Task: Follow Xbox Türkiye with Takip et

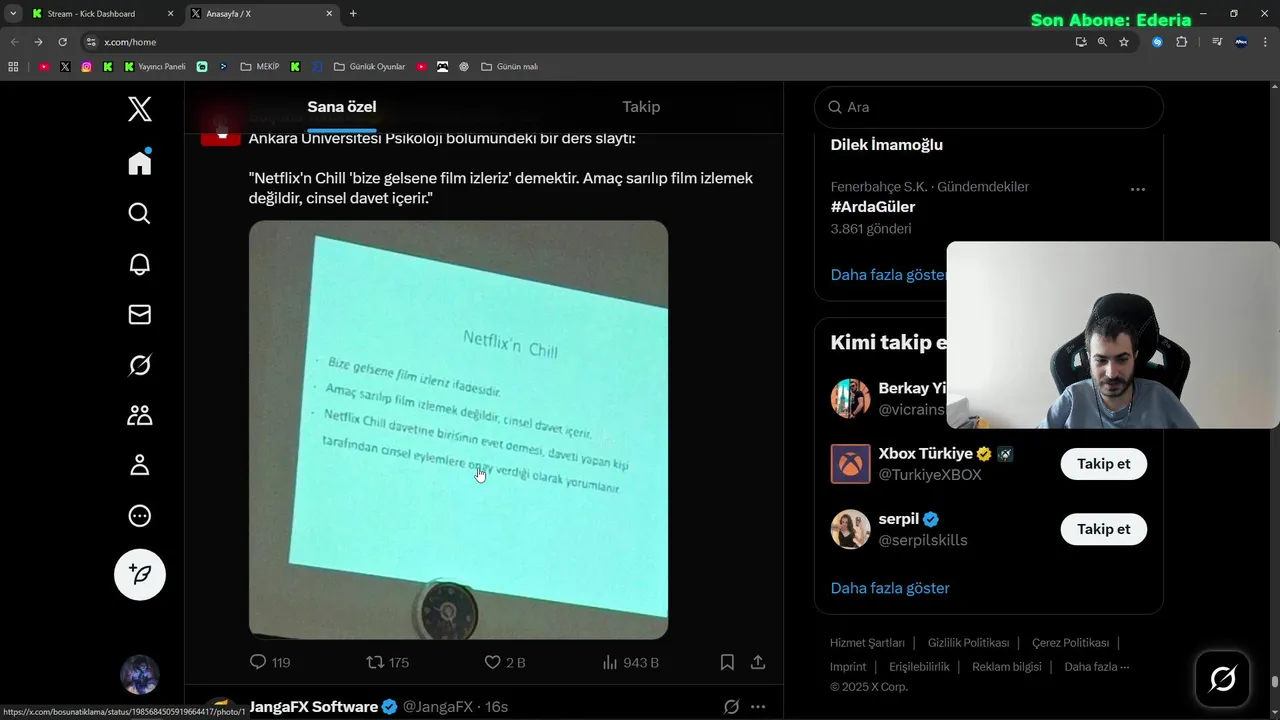Action: click(1104, 464)
